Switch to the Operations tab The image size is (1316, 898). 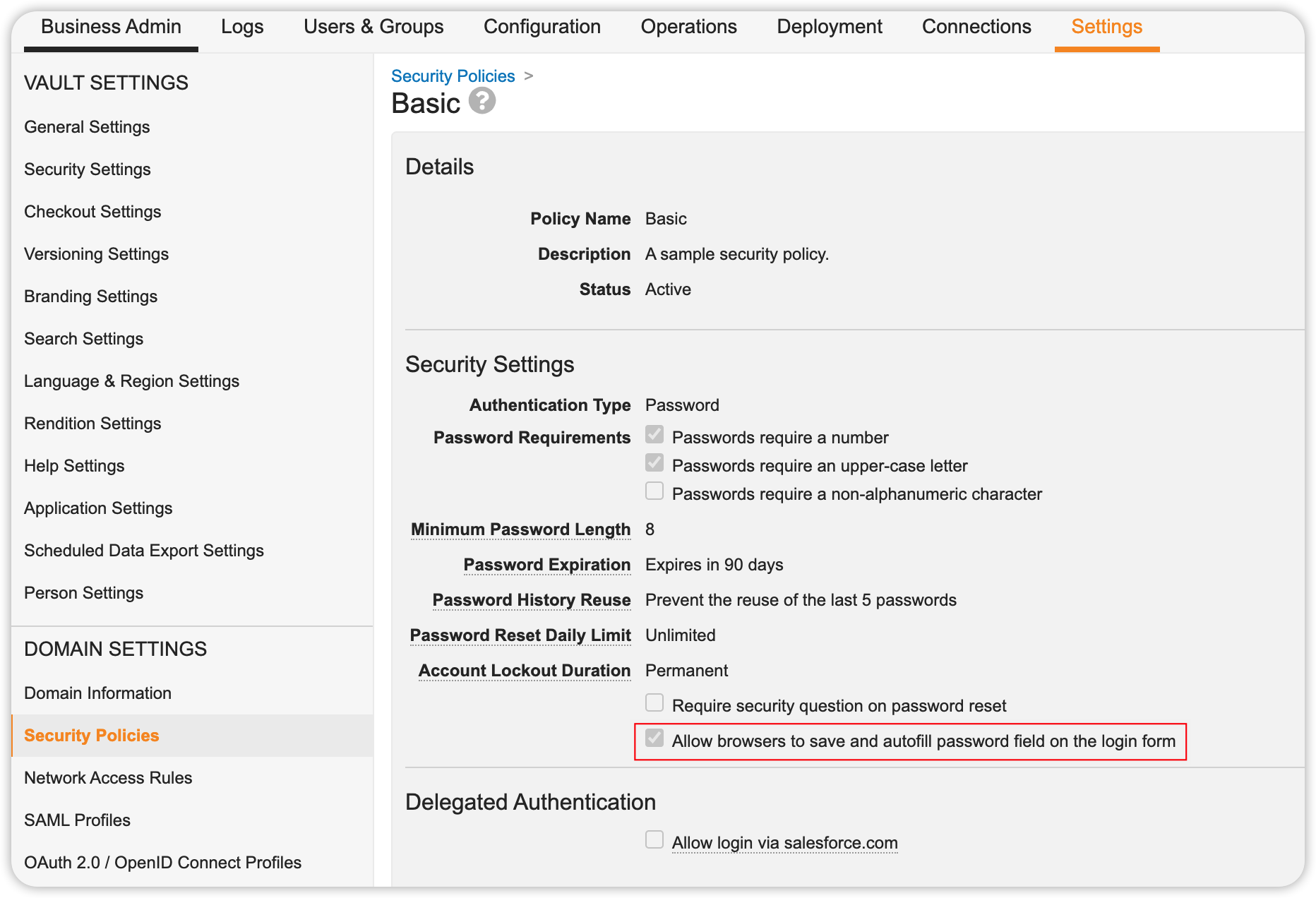[x=688, y=26]
